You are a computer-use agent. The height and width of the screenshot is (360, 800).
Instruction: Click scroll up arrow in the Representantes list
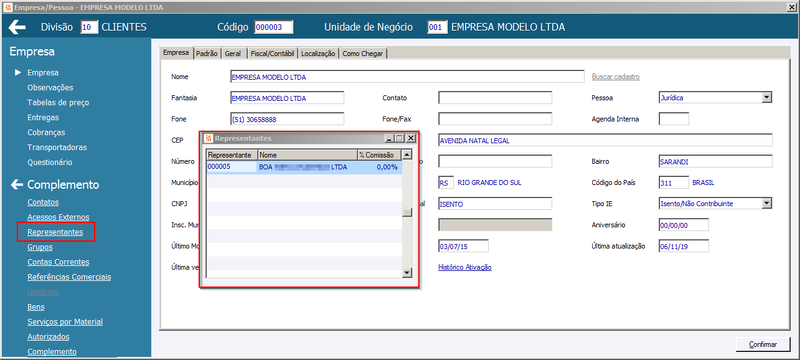407,155
